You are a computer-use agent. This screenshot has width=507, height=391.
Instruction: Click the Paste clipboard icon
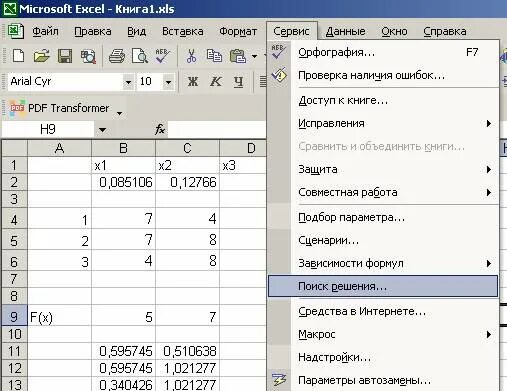pos(238,56)
